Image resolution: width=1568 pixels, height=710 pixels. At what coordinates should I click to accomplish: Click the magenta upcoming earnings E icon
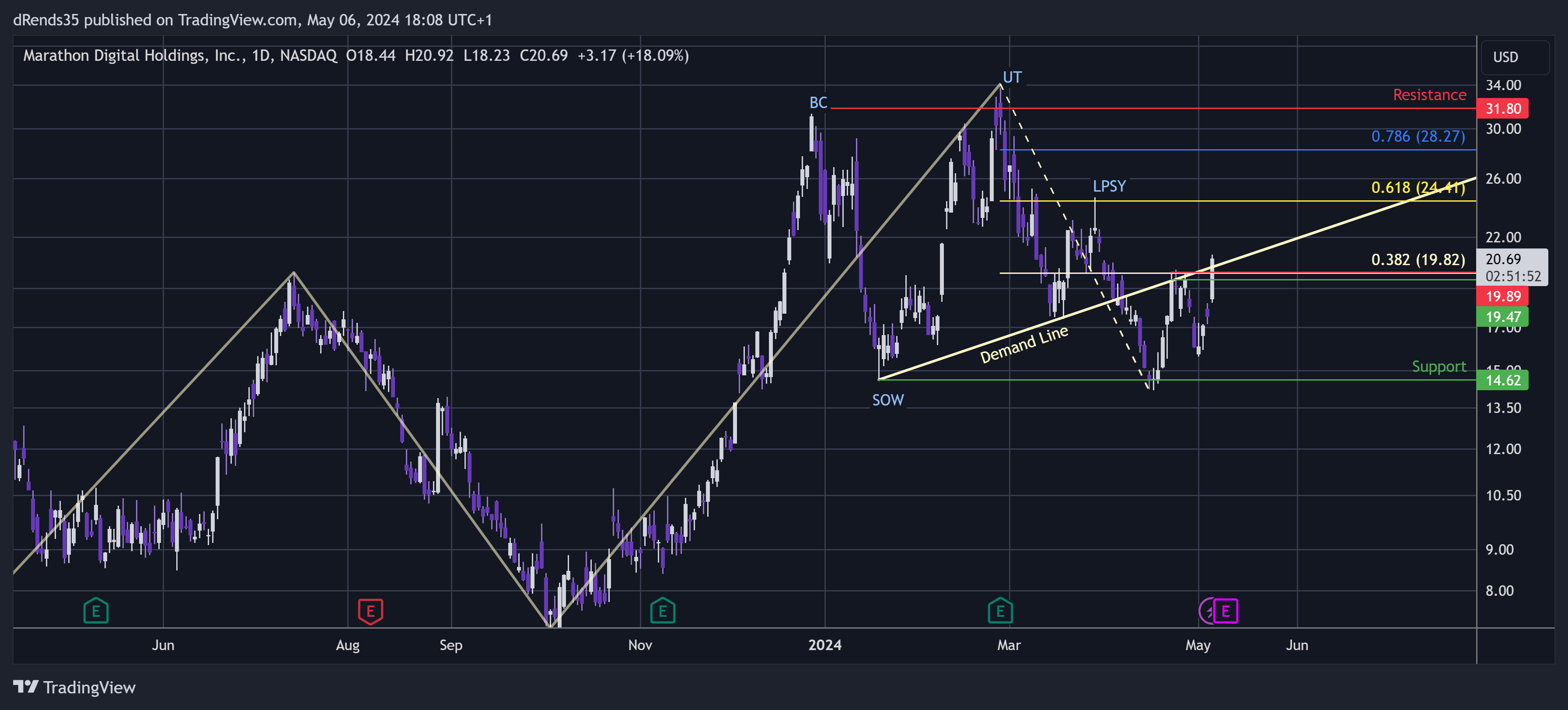1225,611
